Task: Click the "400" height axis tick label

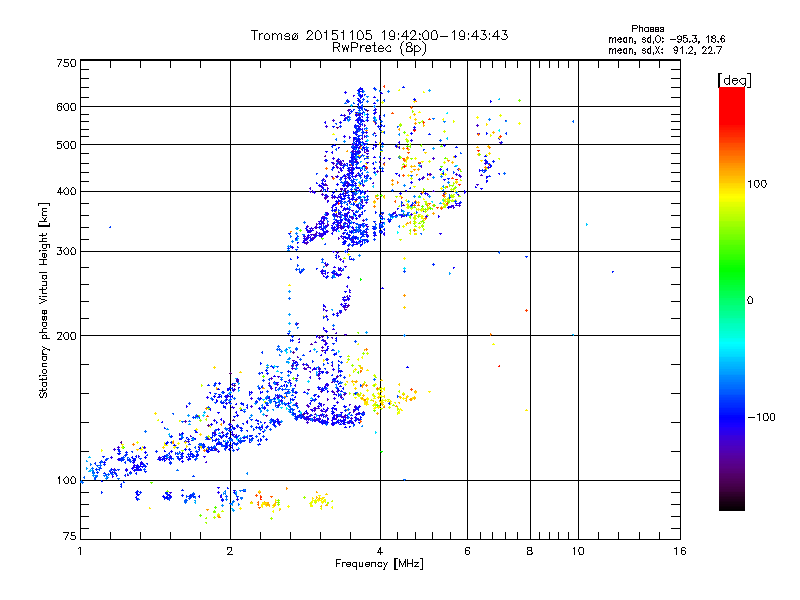Action: 66,191
